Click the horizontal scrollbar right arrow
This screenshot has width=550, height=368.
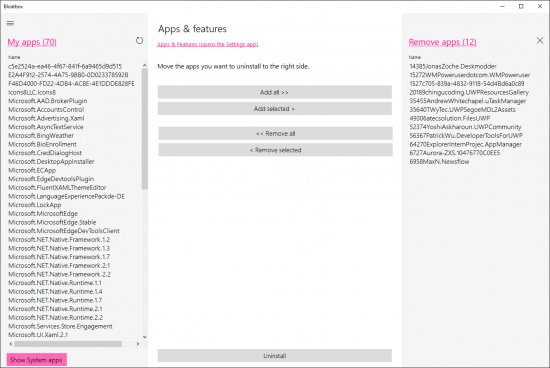138,344
